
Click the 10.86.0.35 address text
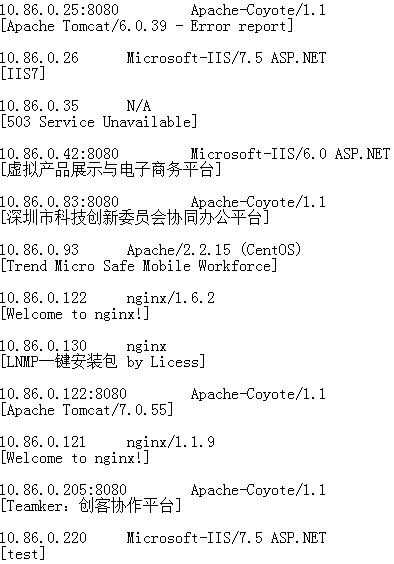click(39, 106)
